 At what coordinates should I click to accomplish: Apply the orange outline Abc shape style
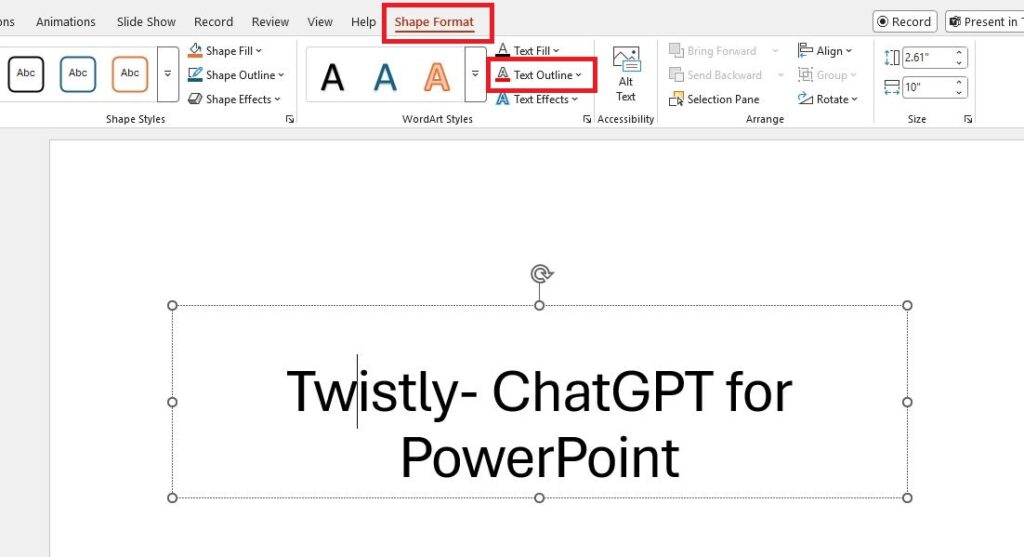coord(130,74)
